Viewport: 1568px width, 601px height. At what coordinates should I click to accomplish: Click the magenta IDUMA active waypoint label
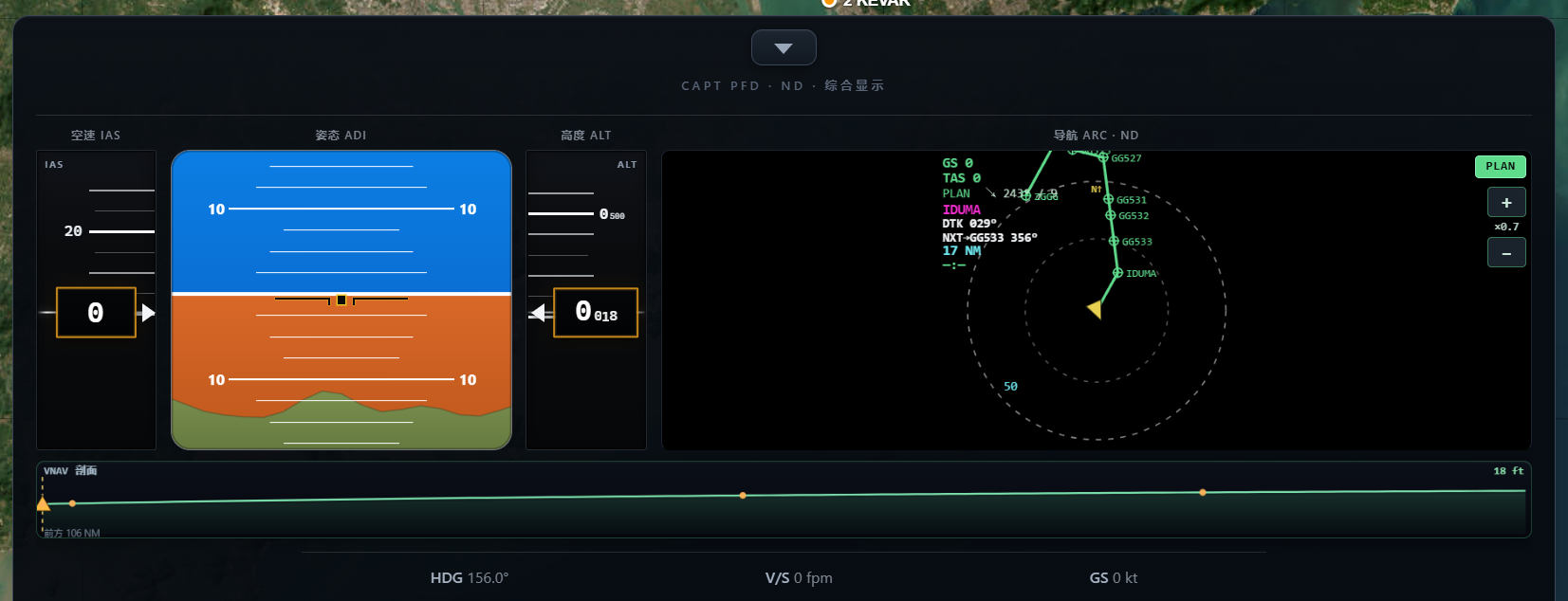(961, 209)
